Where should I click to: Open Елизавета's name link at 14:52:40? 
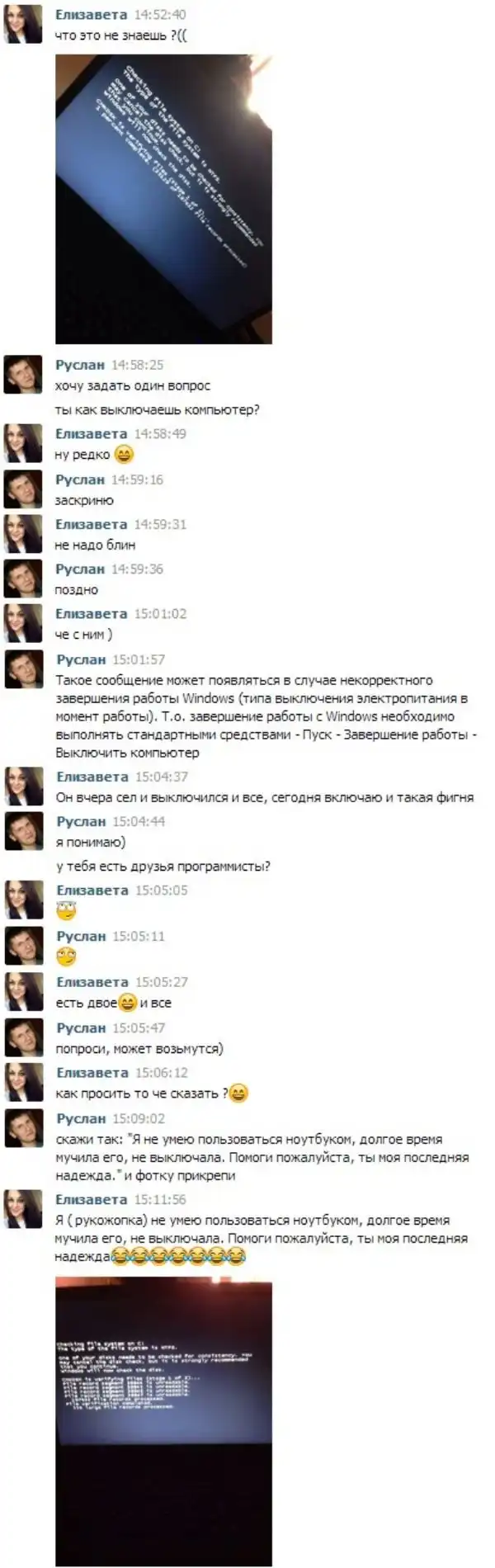click(x=91, y=15)
